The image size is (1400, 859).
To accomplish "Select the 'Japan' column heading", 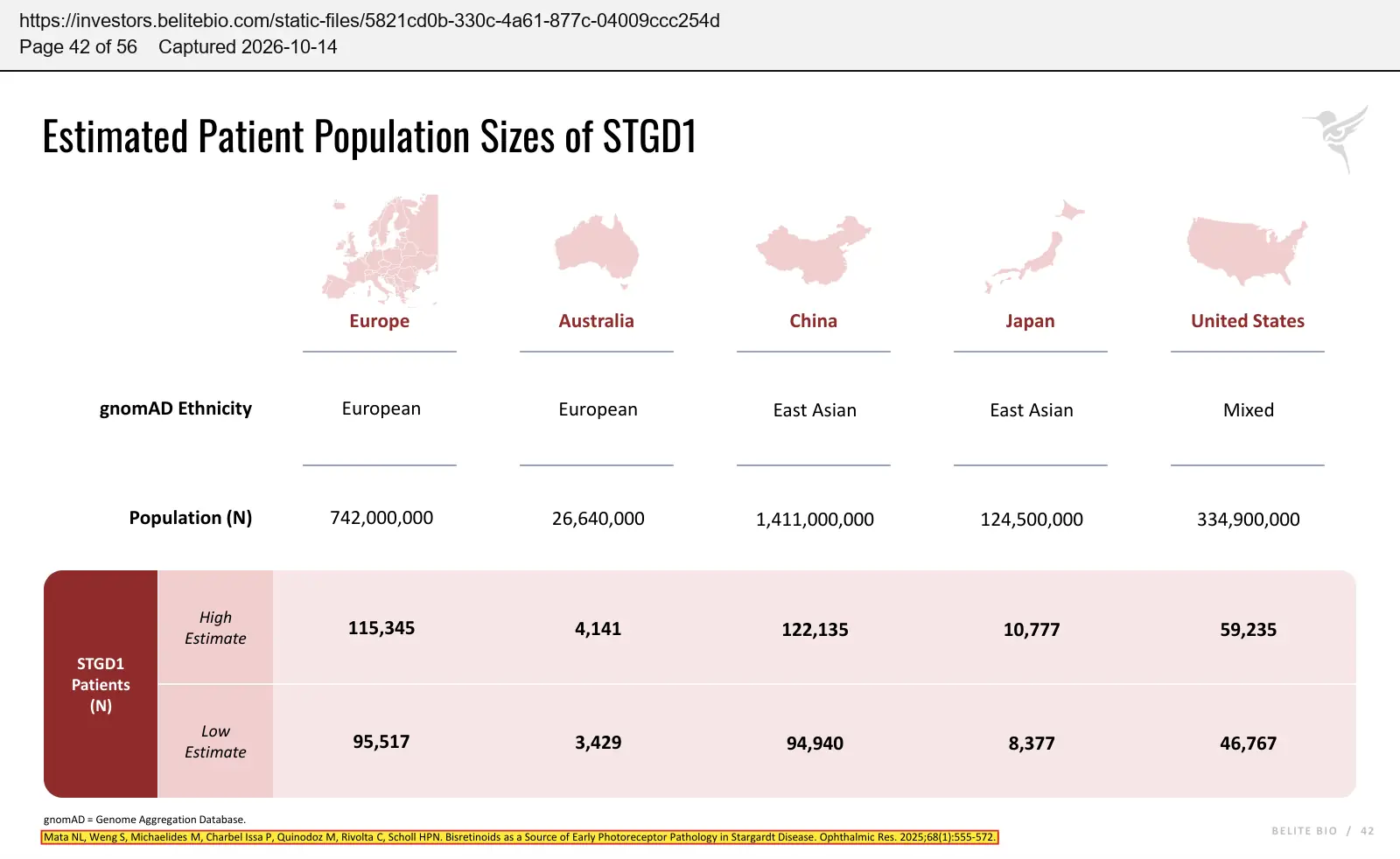I will (1031, 321).
